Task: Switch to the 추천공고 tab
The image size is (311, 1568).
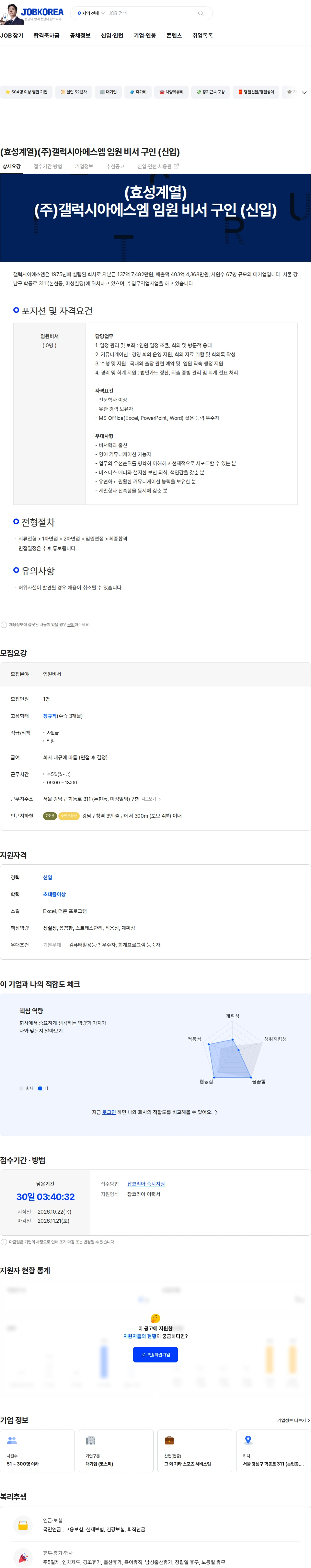Action: [115, 166]
